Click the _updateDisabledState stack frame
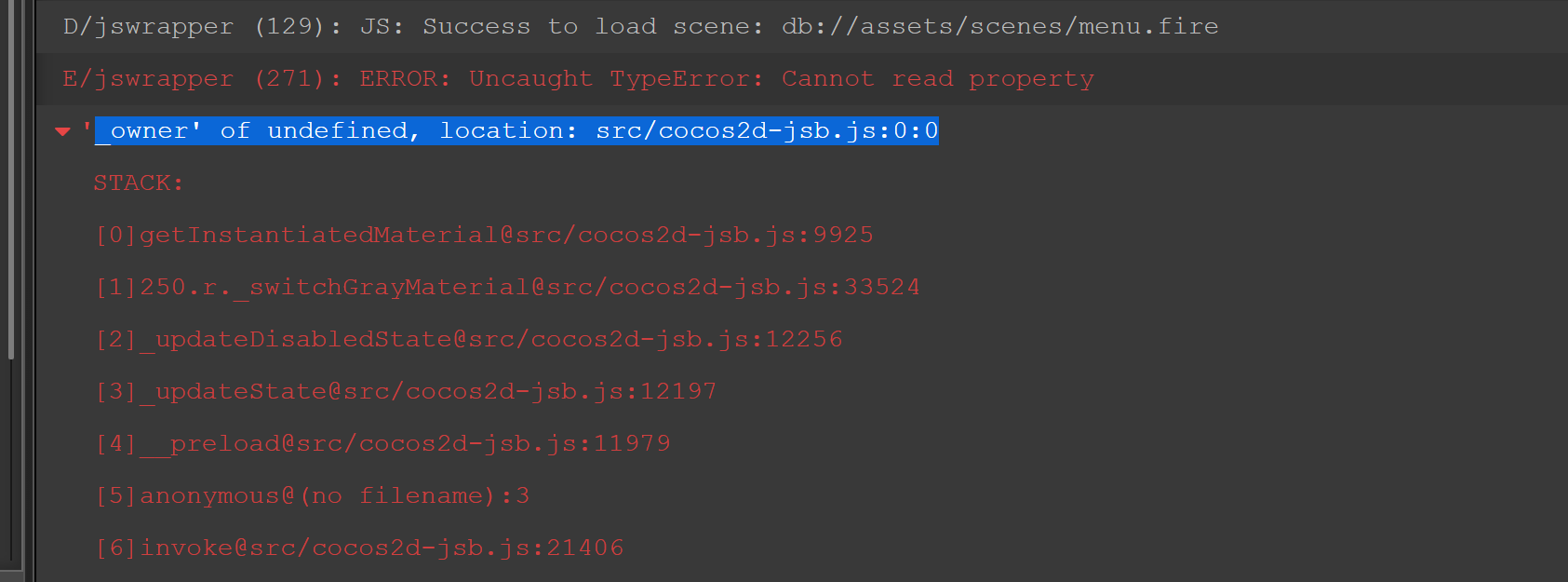 [469, 340]
